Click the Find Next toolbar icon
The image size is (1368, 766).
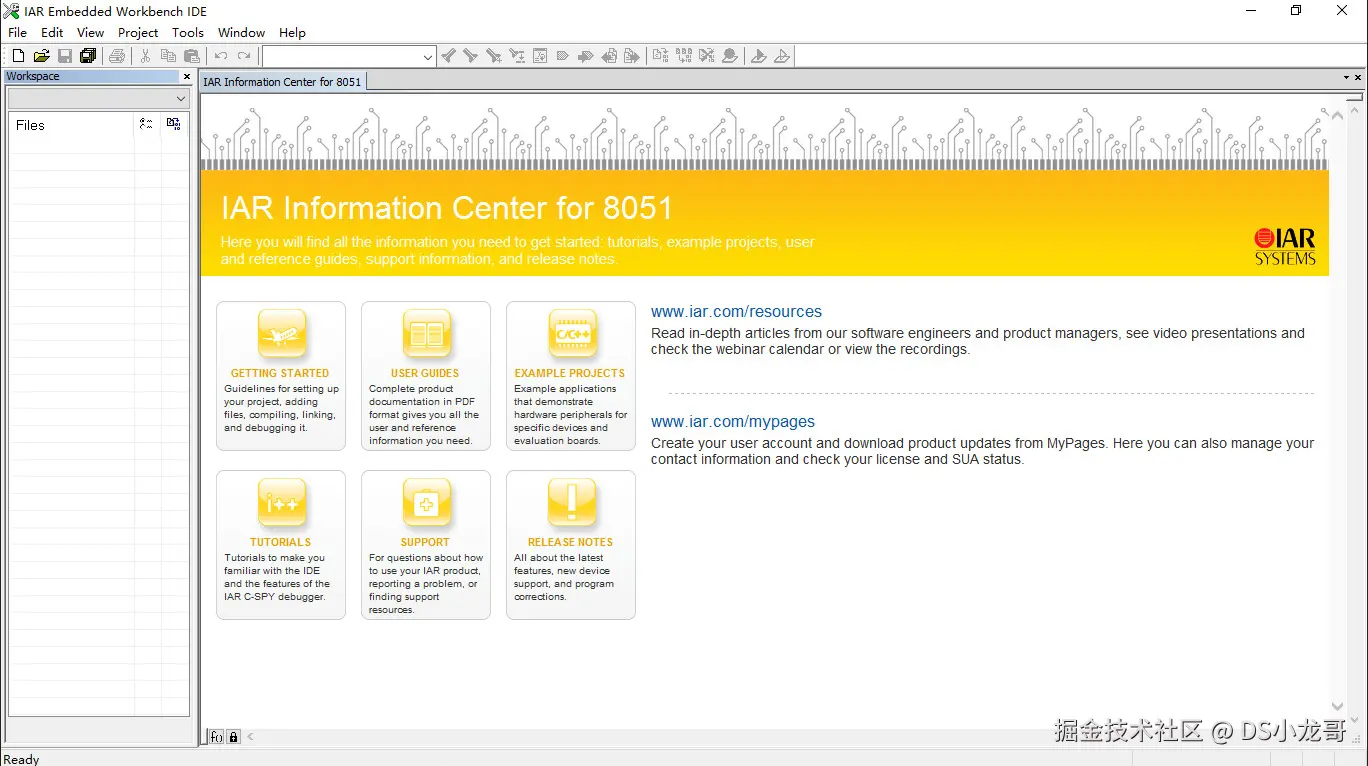(470, 56)
